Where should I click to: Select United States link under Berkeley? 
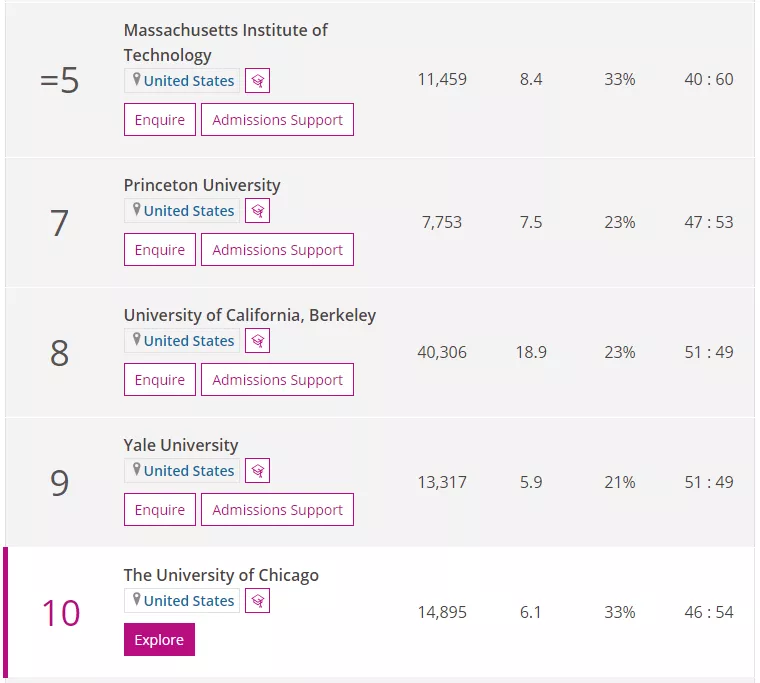click(x=189, y=341)
